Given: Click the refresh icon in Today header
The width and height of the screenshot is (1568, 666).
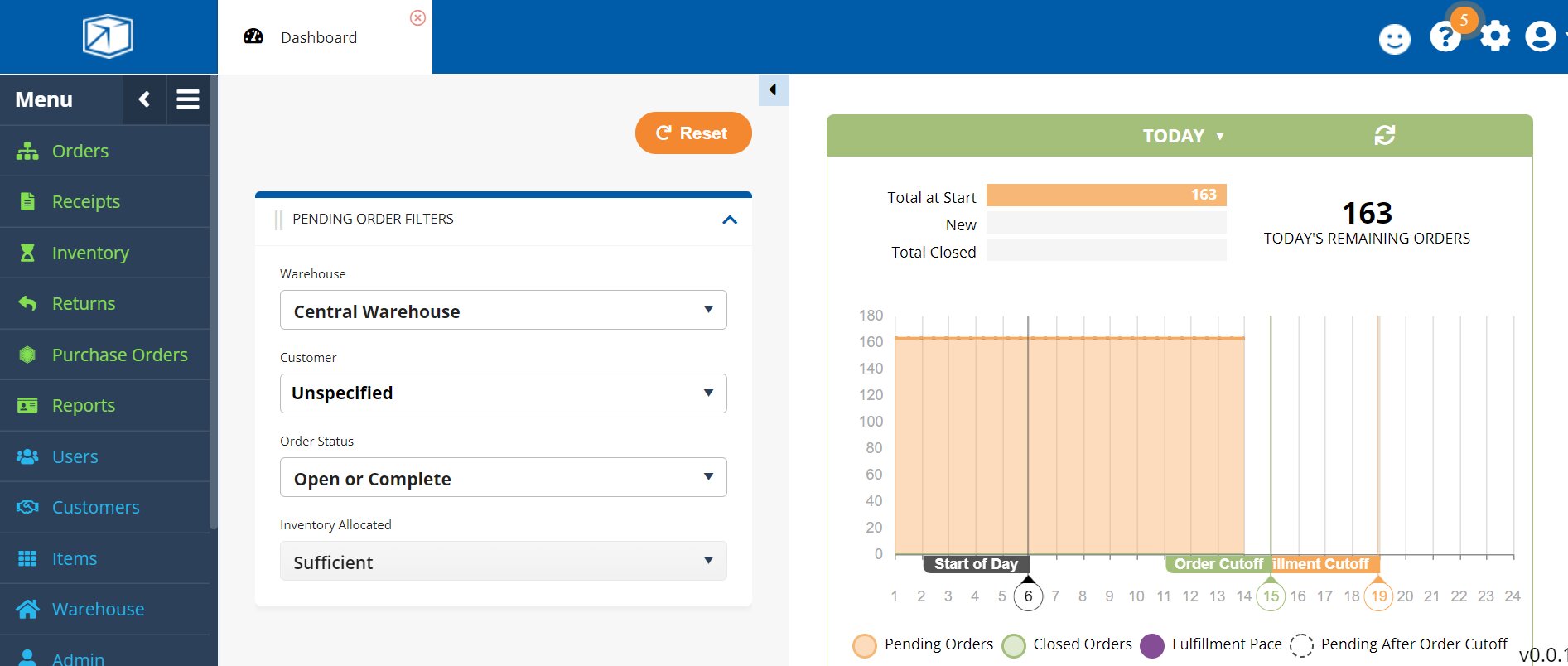Looking at the screenshot, I should click(x=1384, y=135).
